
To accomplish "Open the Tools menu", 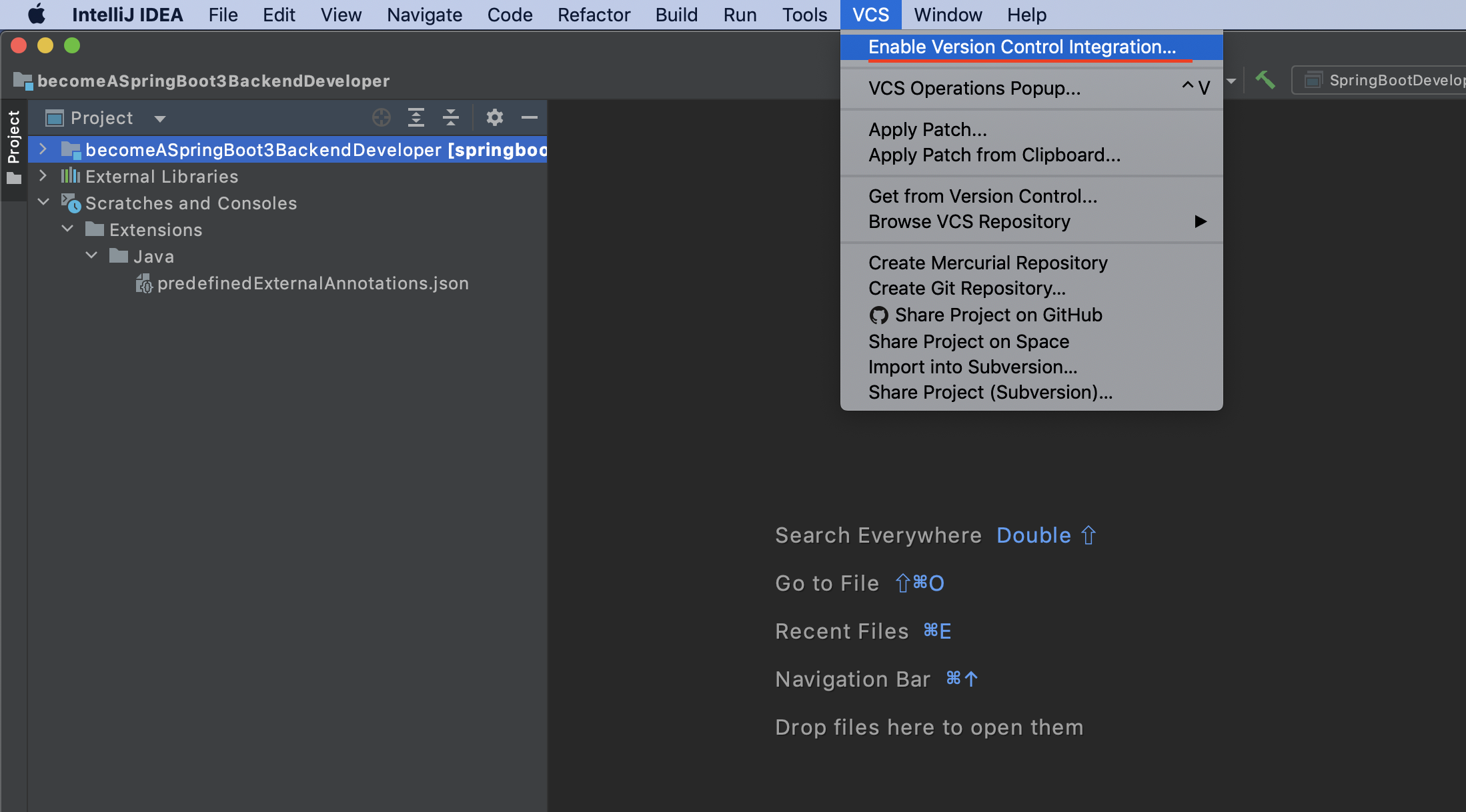I will coord(804,14).
